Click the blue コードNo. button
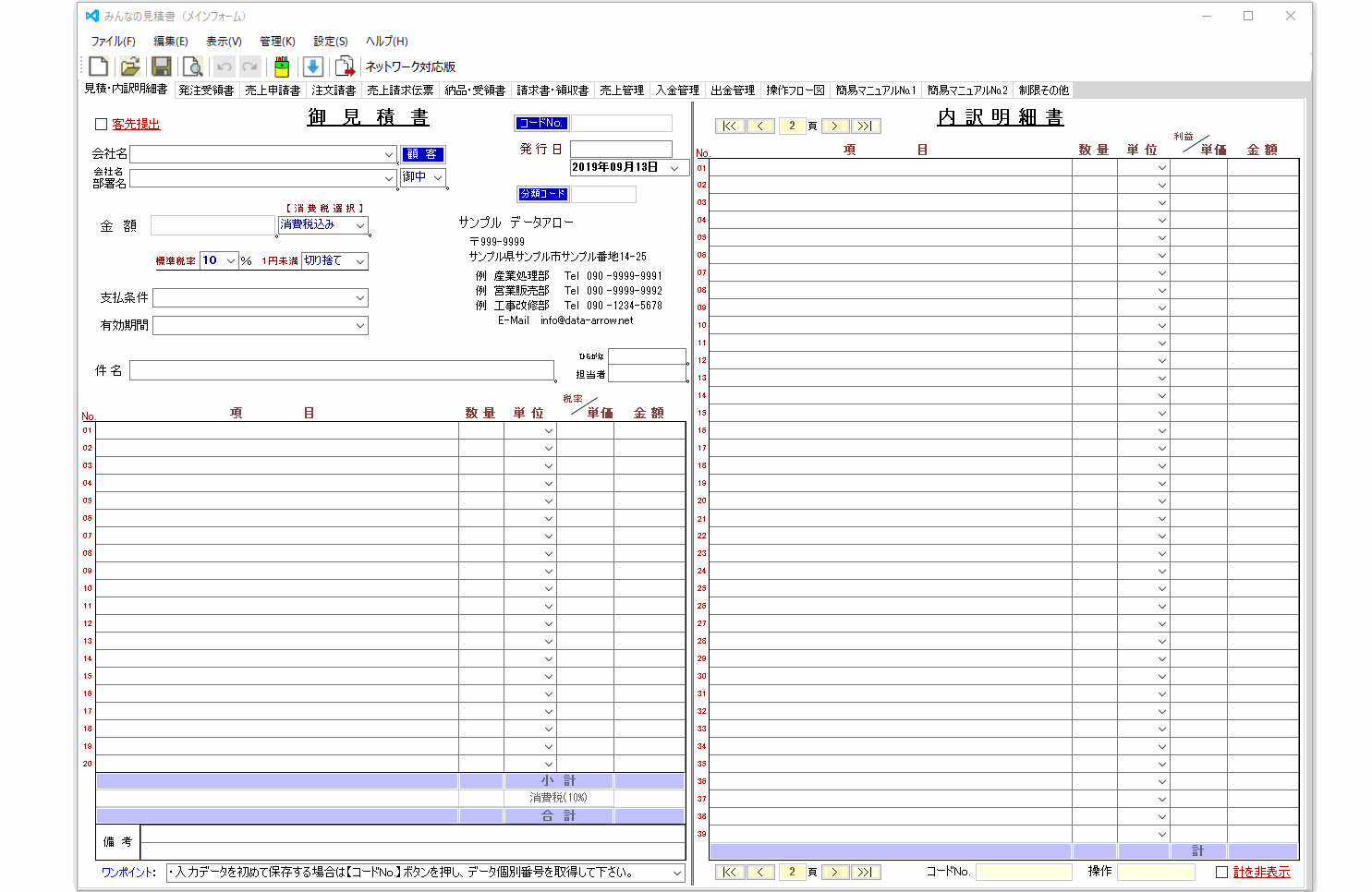This screenshot has width=1372, height=892. click(x=541, y=123)
